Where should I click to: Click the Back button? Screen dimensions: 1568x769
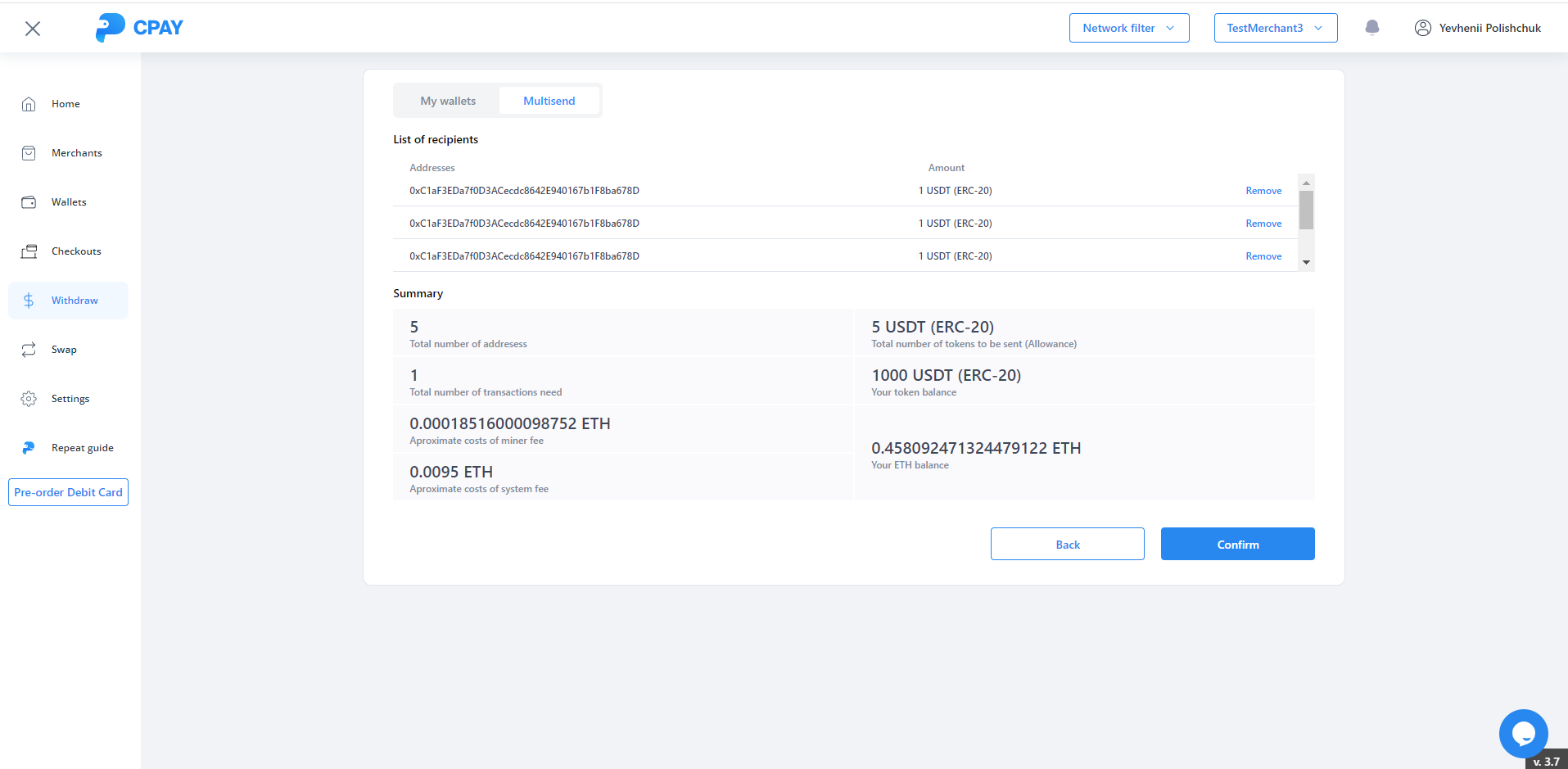coord(1067,545)
